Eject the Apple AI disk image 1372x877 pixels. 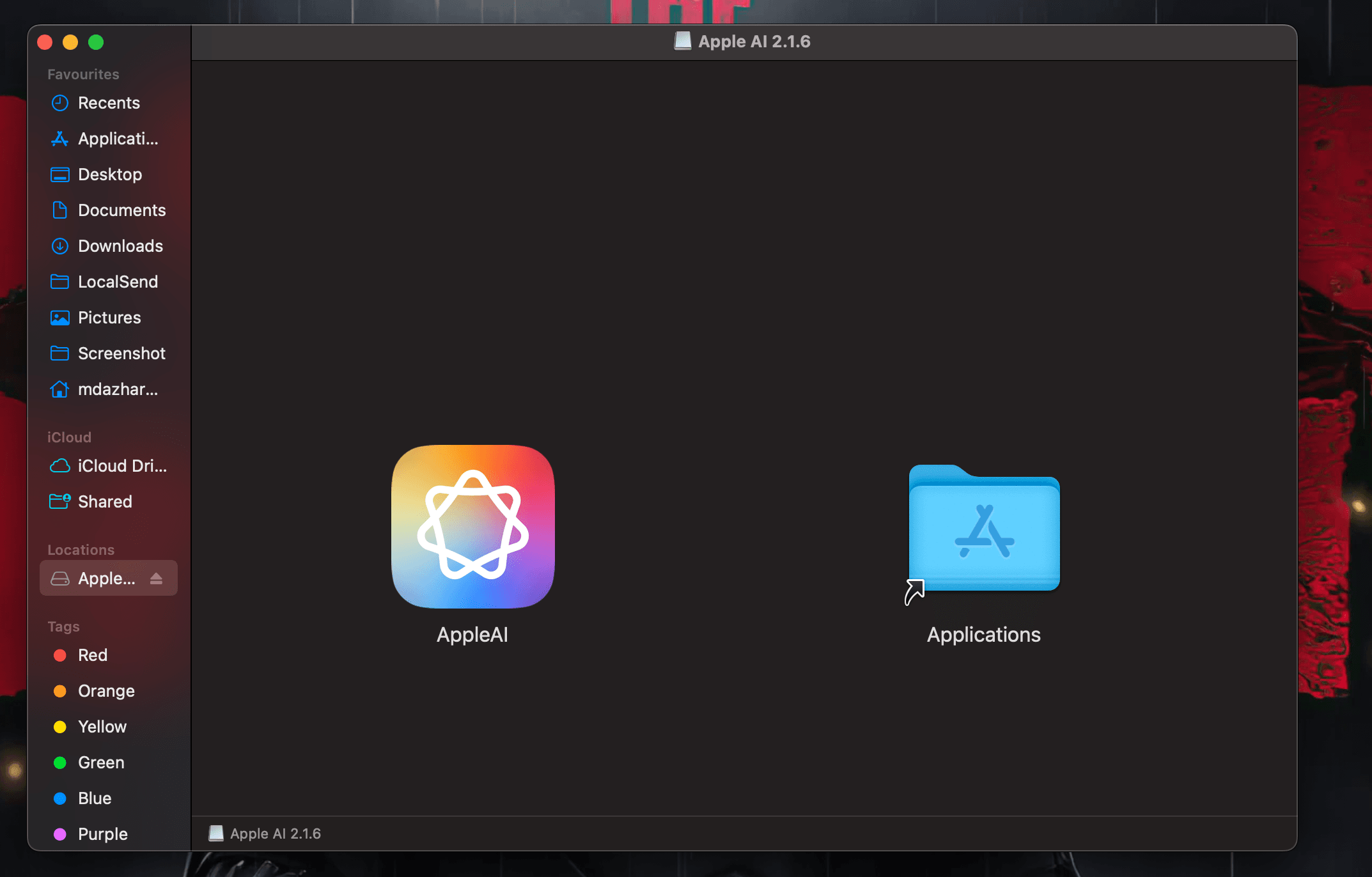tap(155, 578)
